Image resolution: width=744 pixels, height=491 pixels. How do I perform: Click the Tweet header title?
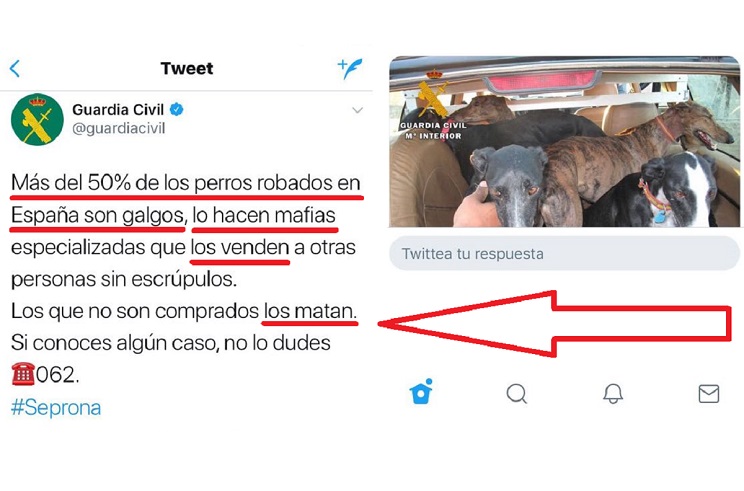click(x=187, y=68)
